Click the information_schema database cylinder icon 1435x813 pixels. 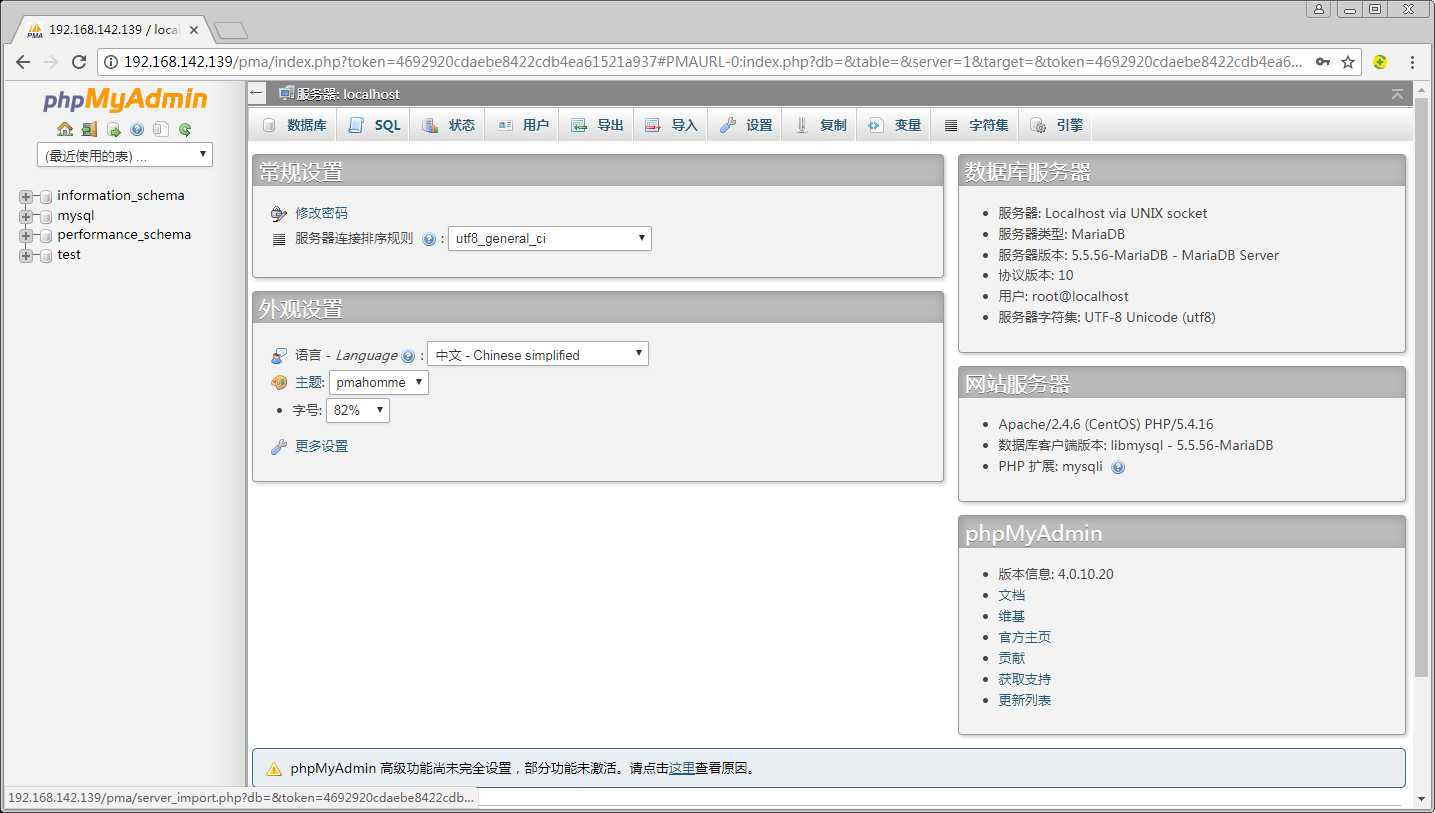[45, 197]
